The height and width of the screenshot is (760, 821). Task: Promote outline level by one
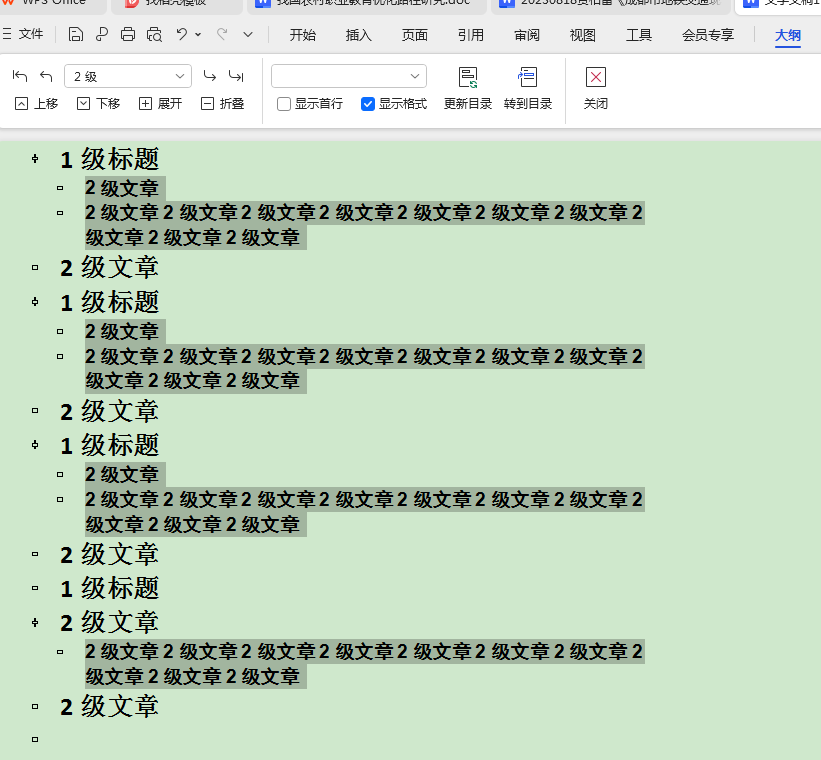click(x=46, y=76)
